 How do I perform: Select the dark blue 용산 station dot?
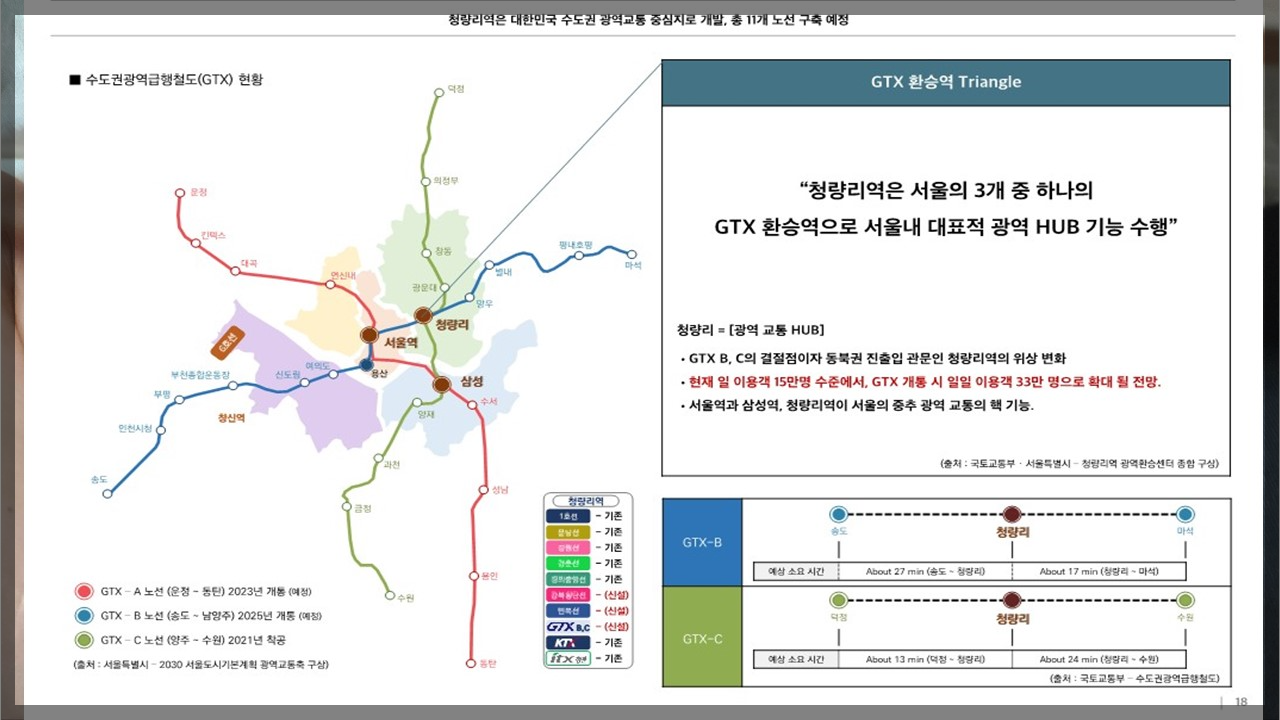click(366, 364)
